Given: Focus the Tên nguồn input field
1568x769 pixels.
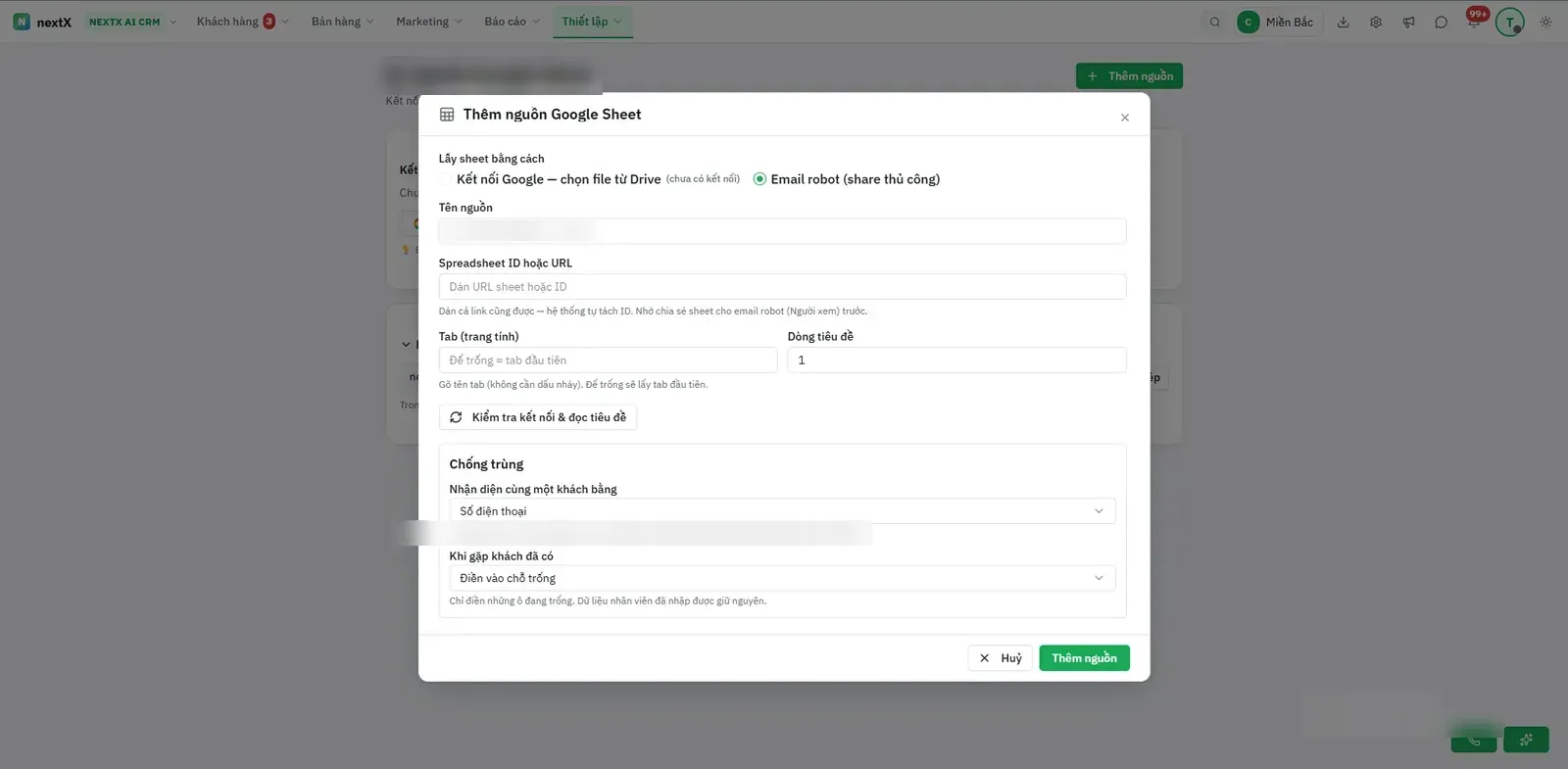Looking at the screenshot, I should [782, 231].
